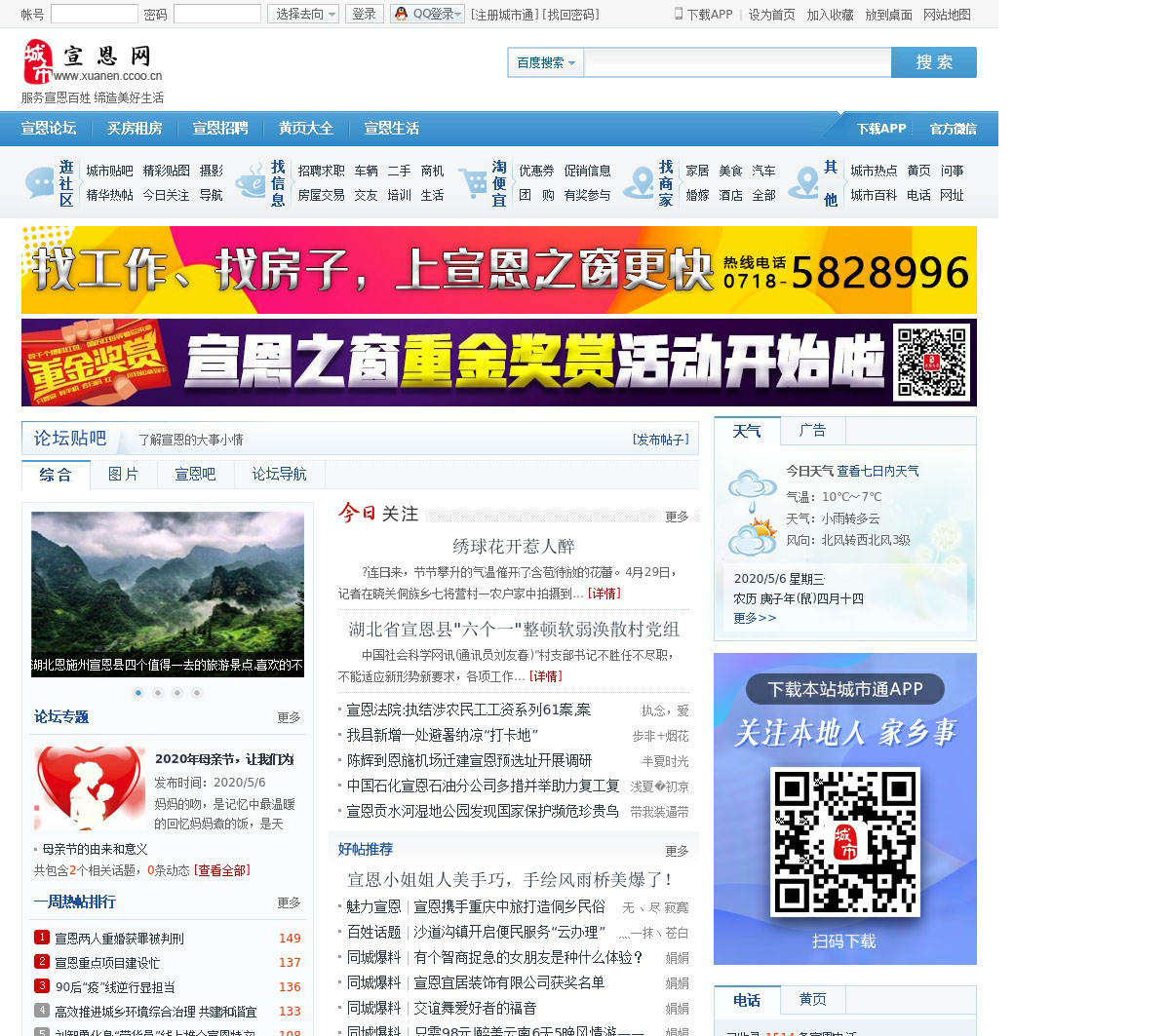Open the 找回密码 link
Image resolution: width=1170 pixels, height=1036 pixels.
coord(571,15)
